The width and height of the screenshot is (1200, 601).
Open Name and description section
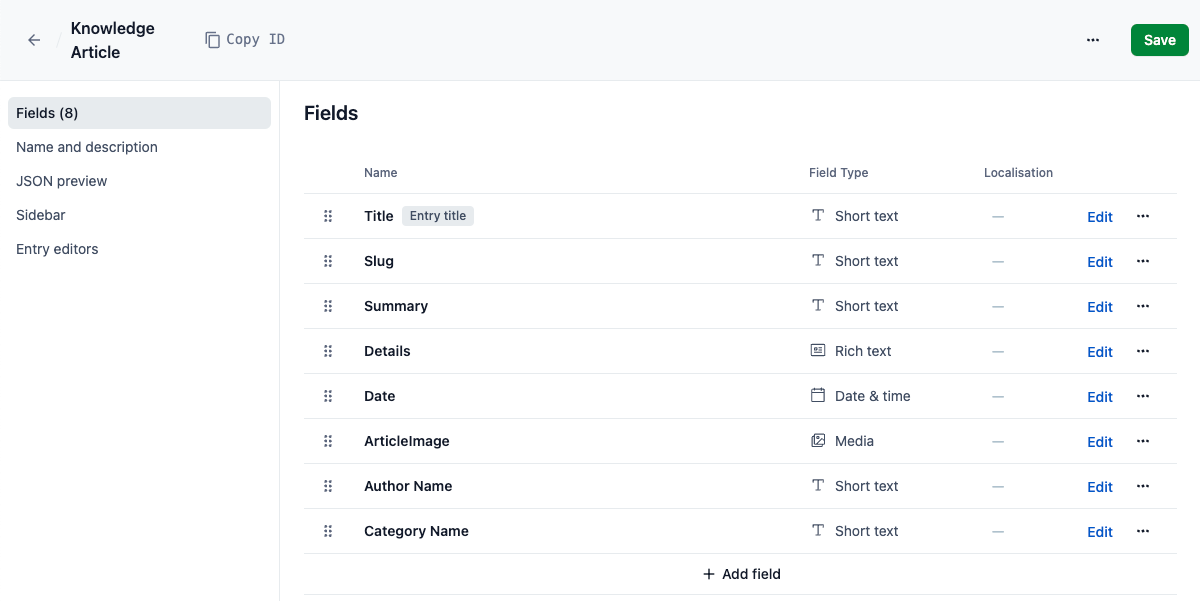(87, 147)
